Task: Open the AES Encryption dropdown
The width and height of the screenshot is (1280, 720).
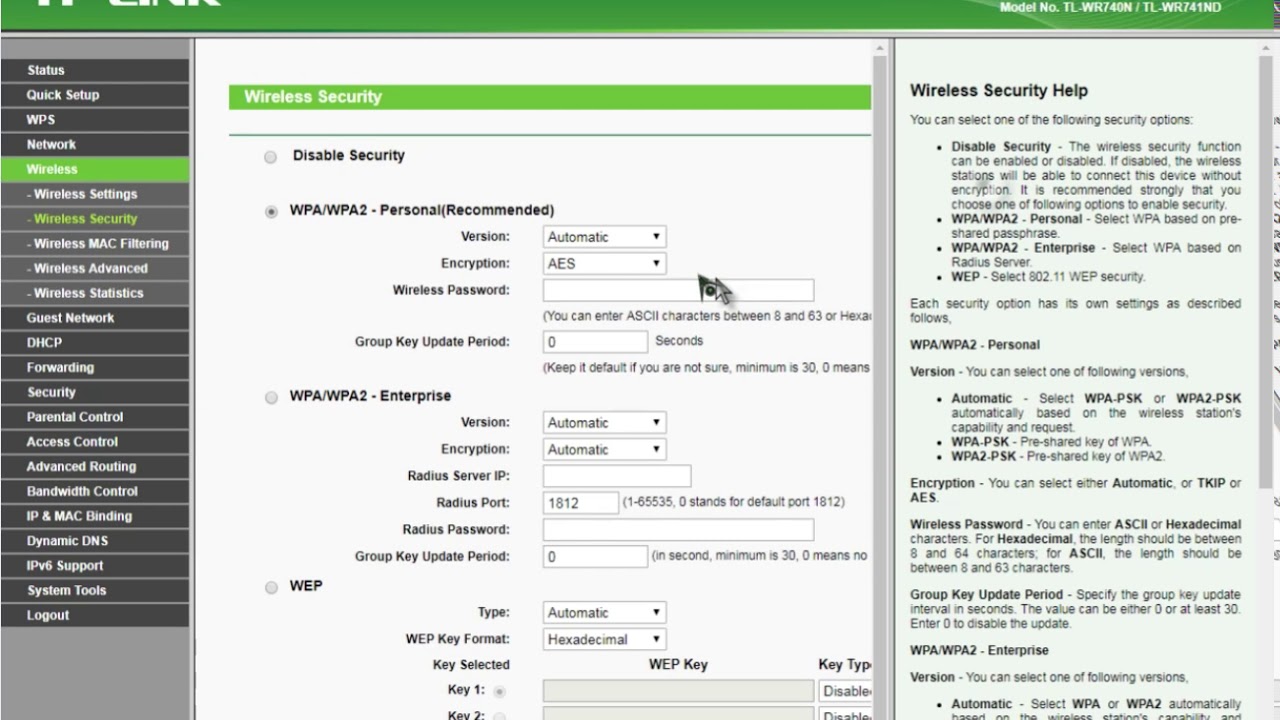Action: 604,264
